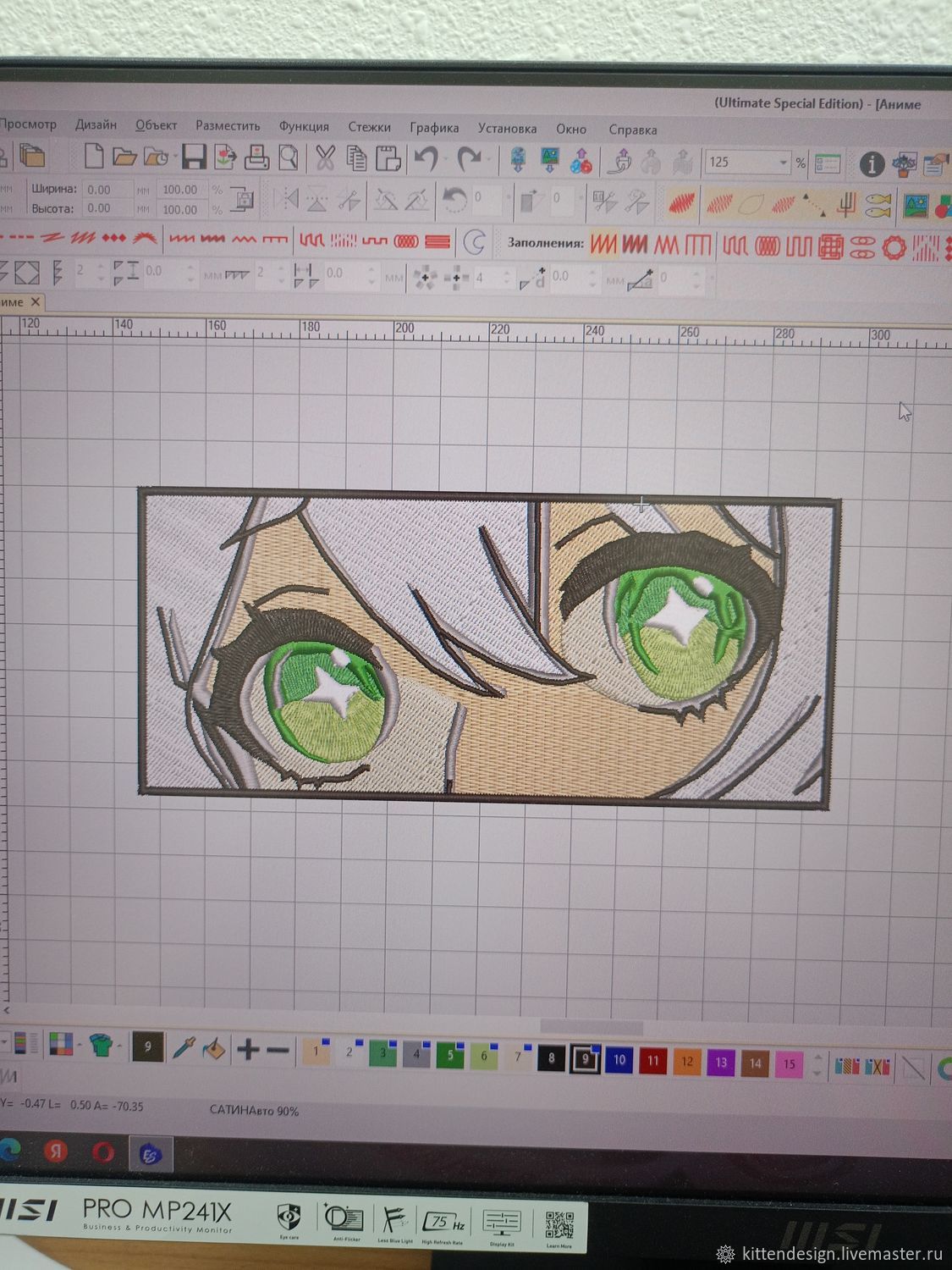Open the Дизайн menu
The height and width of the screenshot is (1270, 952).
96,124
